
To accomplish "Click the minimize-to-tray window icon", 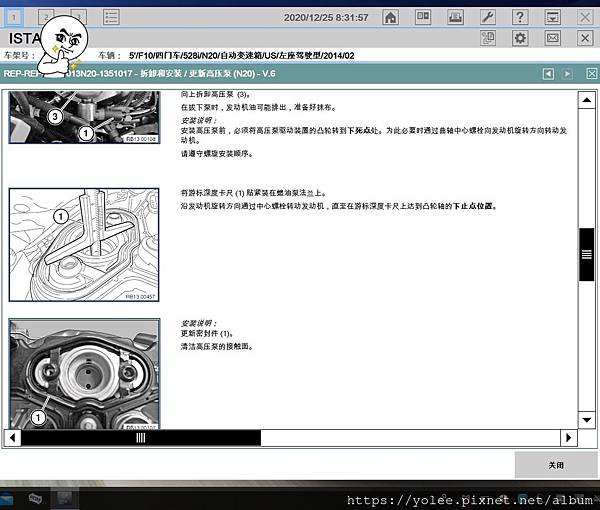I will point(553,17).
